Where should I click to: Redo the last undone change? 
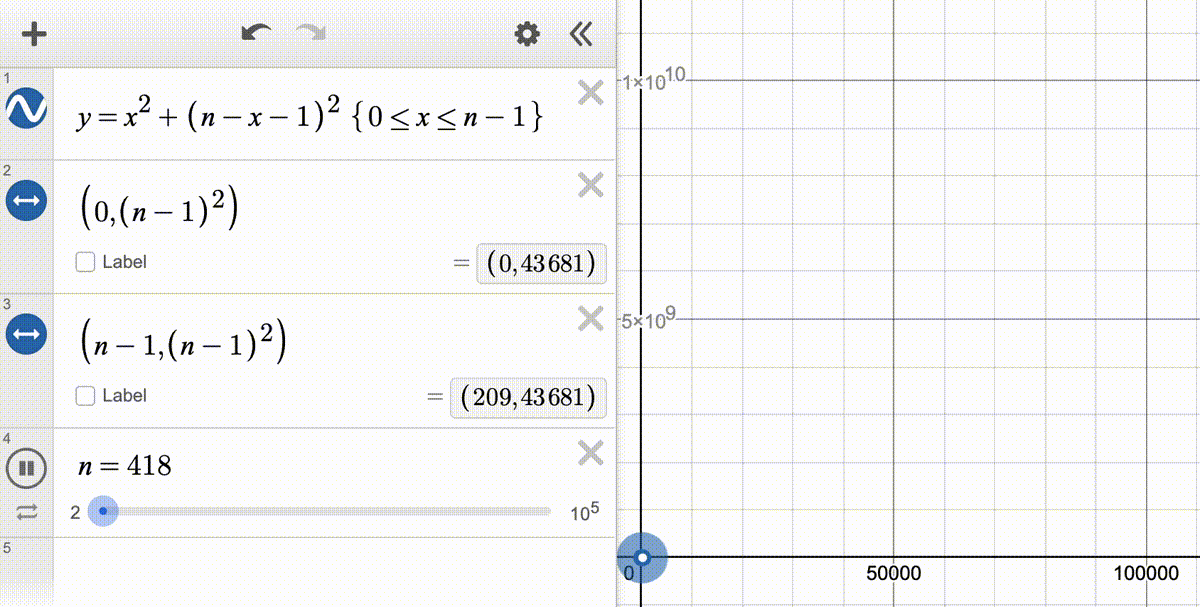pyautogui.click(x=311, y=34)
